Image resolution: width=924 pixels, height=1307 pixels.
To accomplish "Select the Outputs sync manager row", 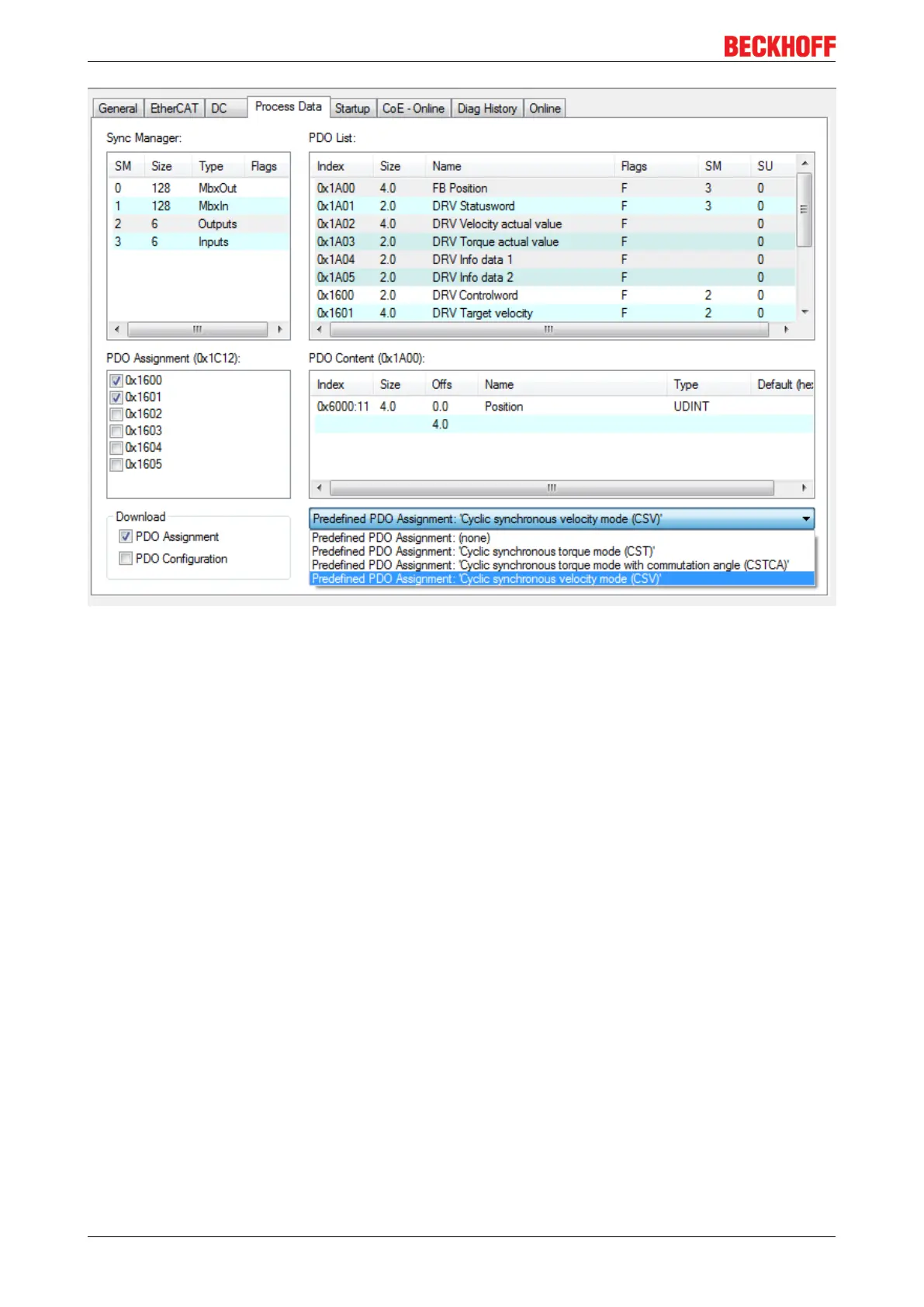I will pyautogui.click(x=199, y=224).
